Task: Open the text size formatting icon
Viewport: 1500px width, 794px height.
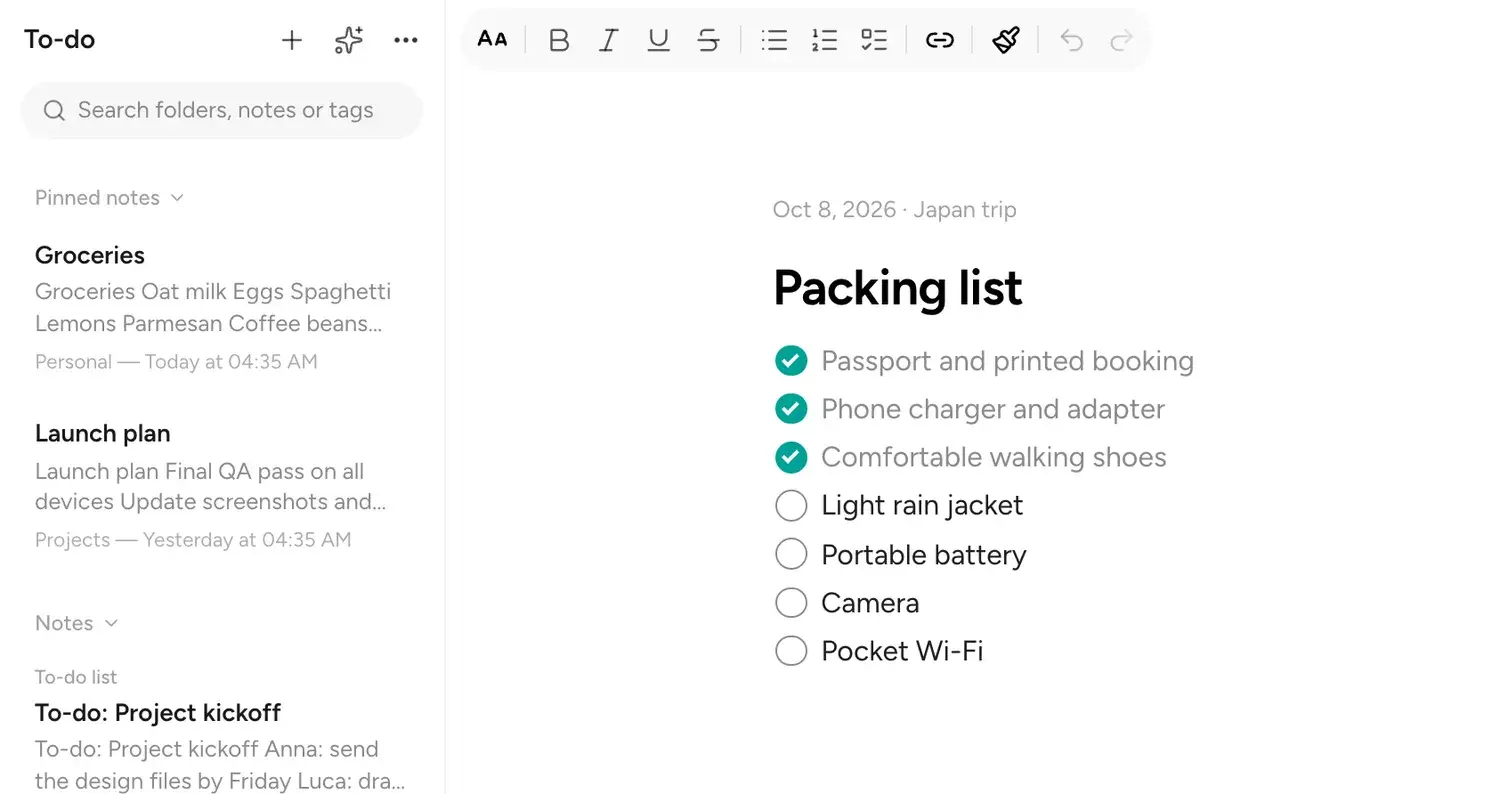Action: [x=492, y=40]
